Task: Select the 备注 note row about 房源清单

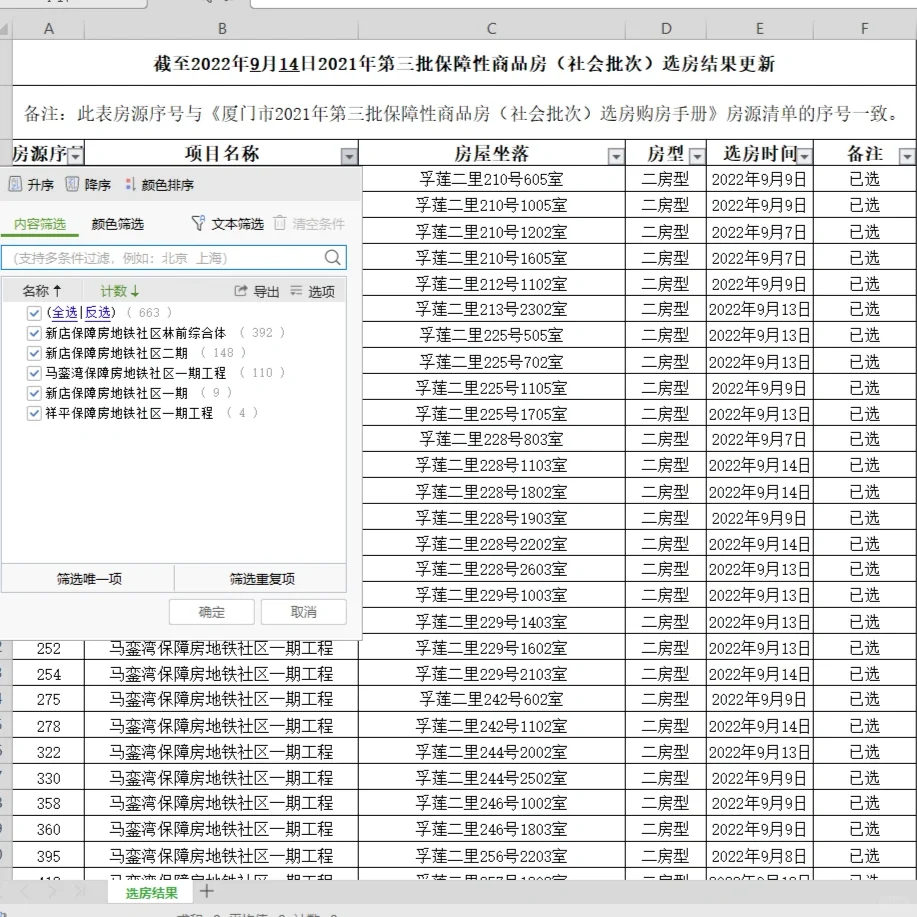Action: (x=464, y=113)
